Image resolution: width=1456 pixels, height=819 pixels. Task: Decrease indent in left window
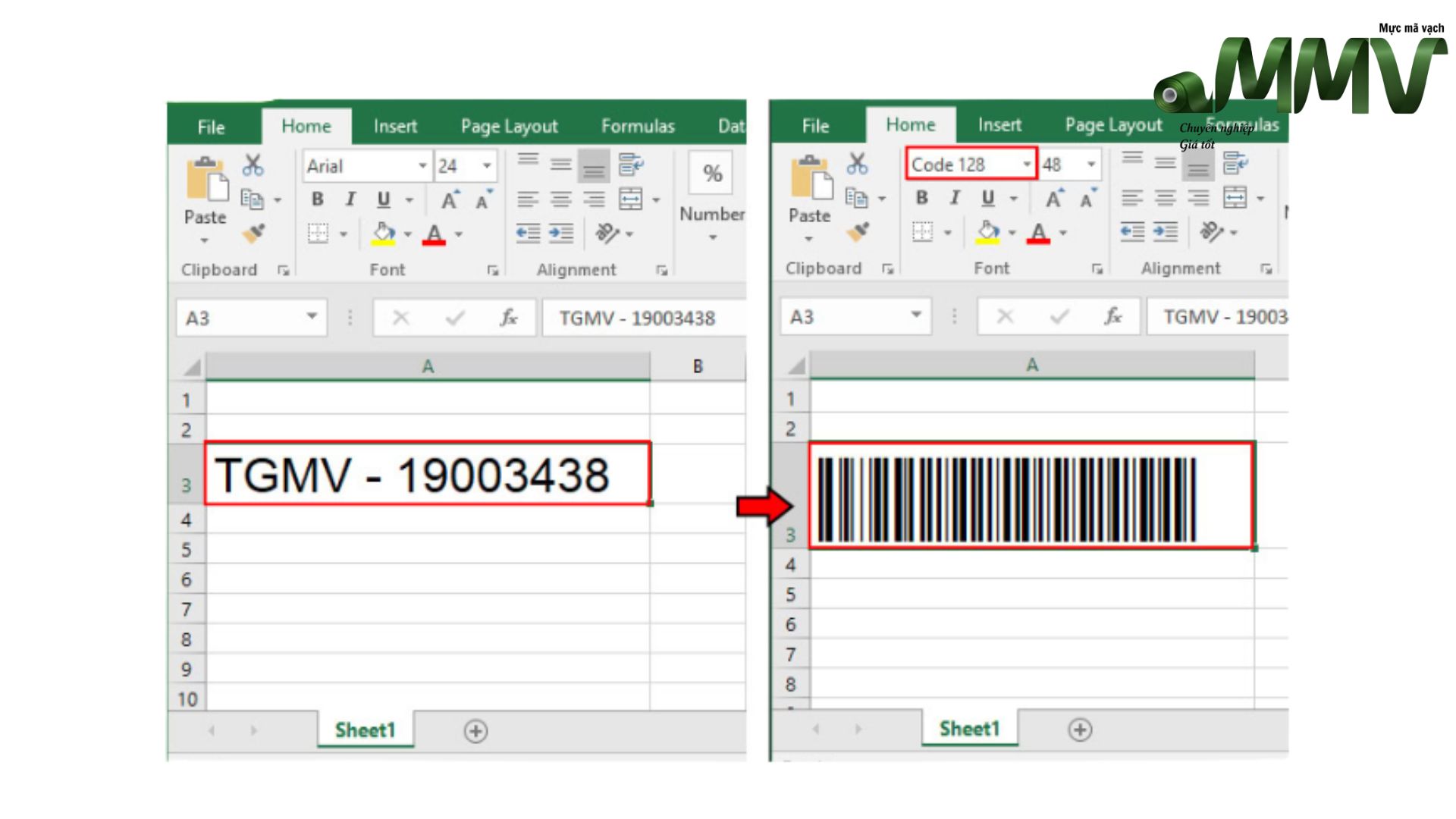coord(528,233)
